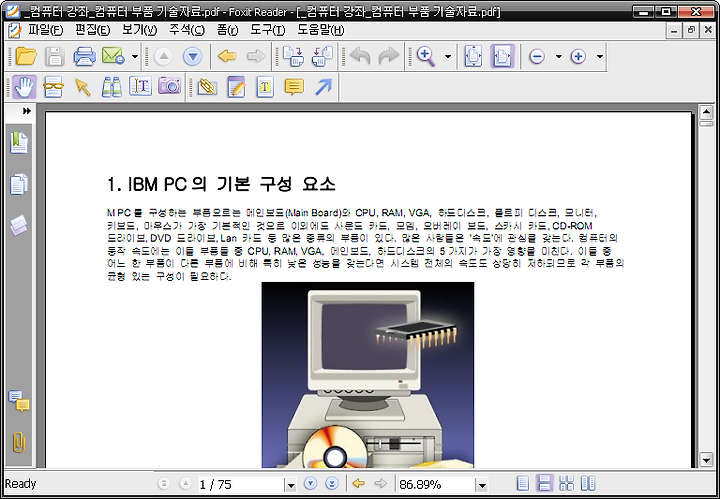Viewport: 720px width, 499px height.
Task: Click the Zoom Out minus button
Action: [537, 56]
